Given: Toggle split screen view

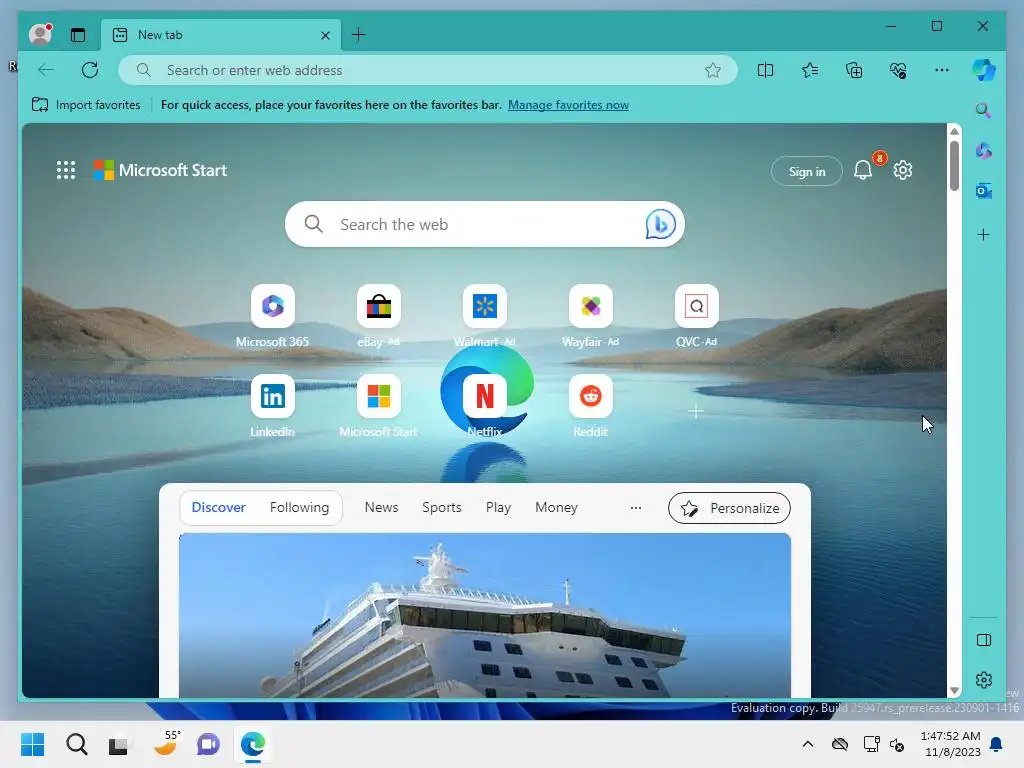Looking at the screenshot, I should (765, 70).
